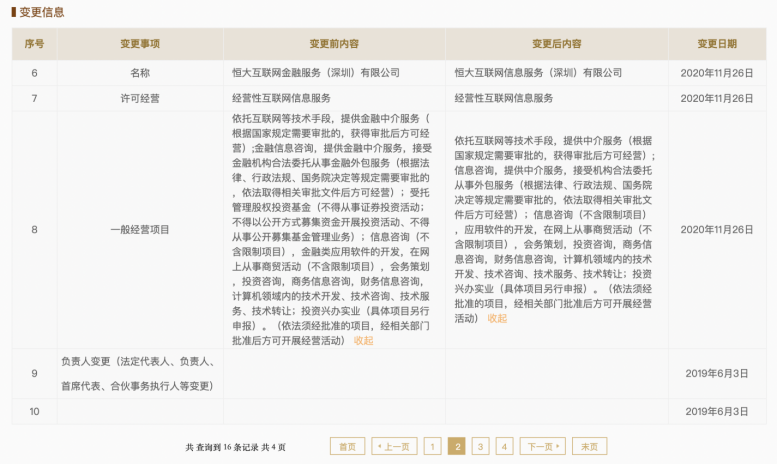Click the 变更事项 column header

140,44
